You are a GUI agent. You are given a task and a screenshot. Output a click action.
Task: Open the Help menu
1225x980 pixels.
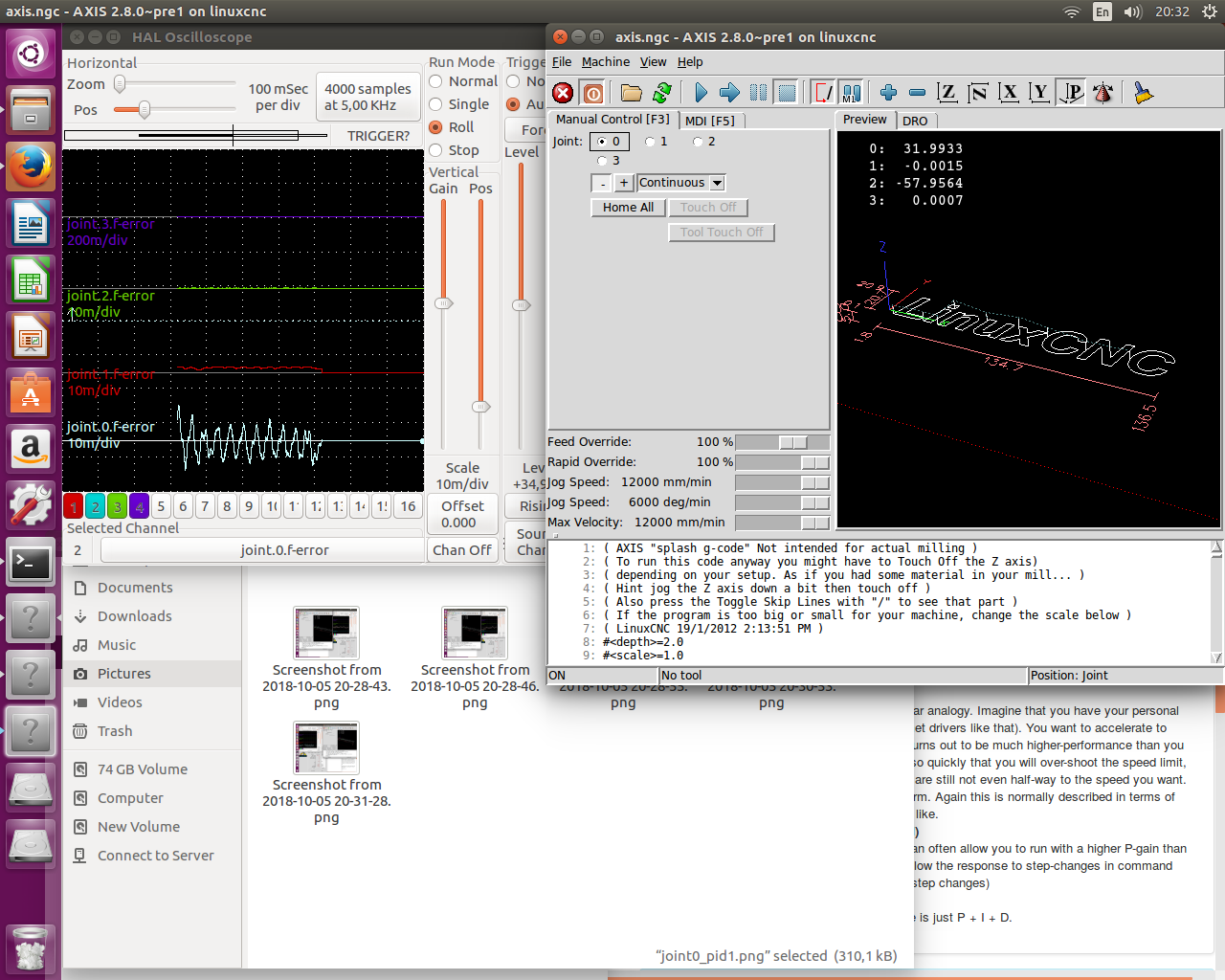(x=690, y=62)
